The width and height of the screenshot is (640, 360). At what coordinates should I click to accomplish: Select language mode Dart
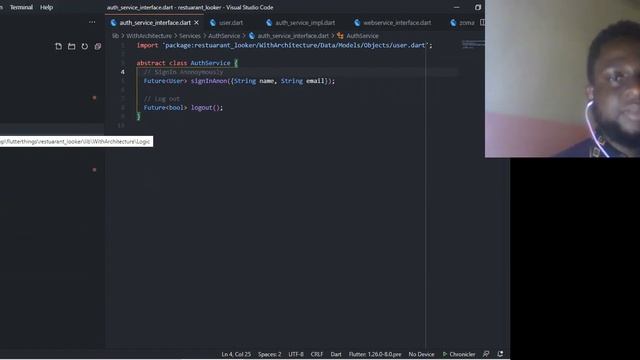click(x=336, y=354)
